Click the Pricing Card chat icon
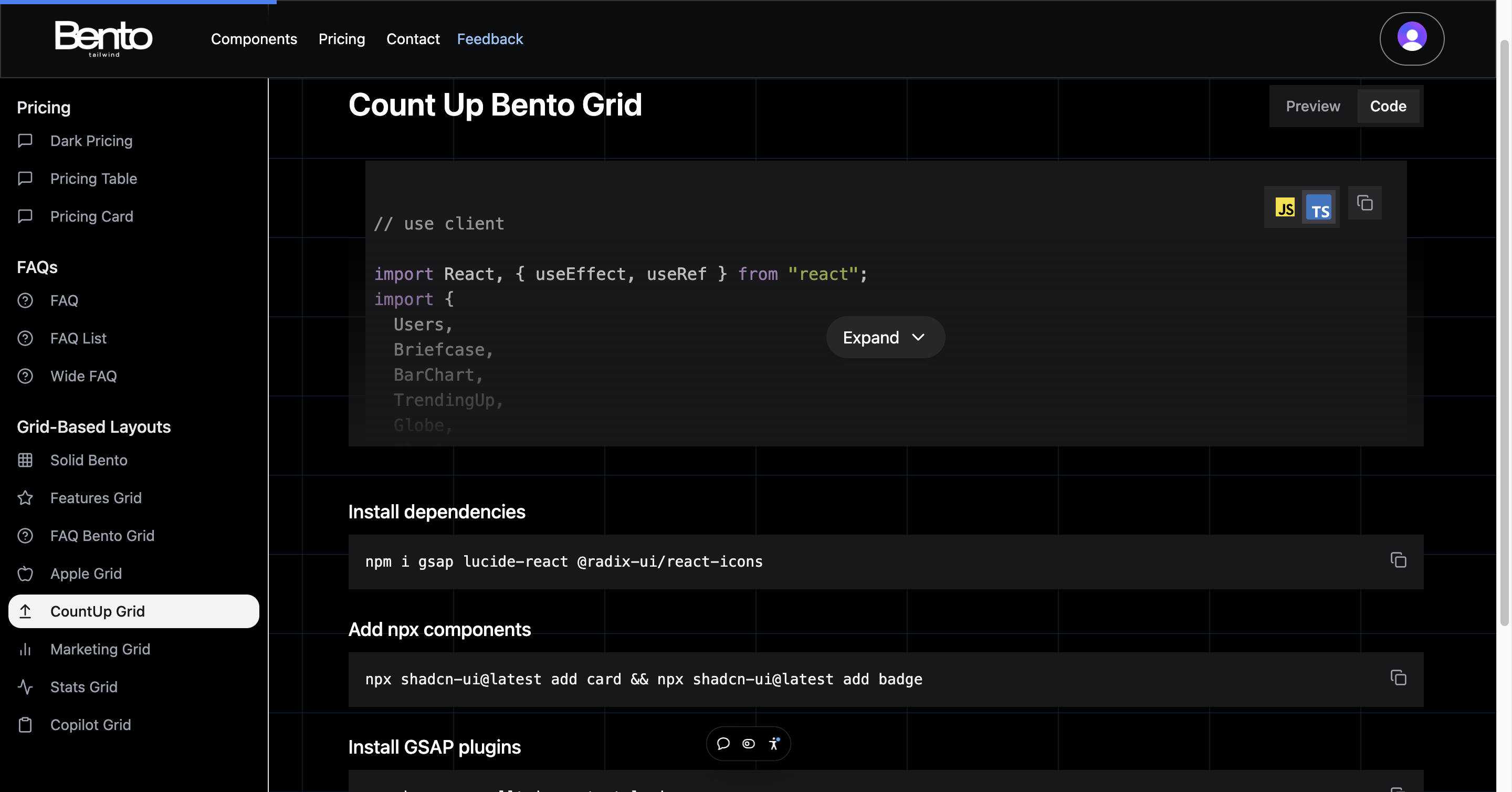This screenshot has width=1512, height=792. (25, 216)
